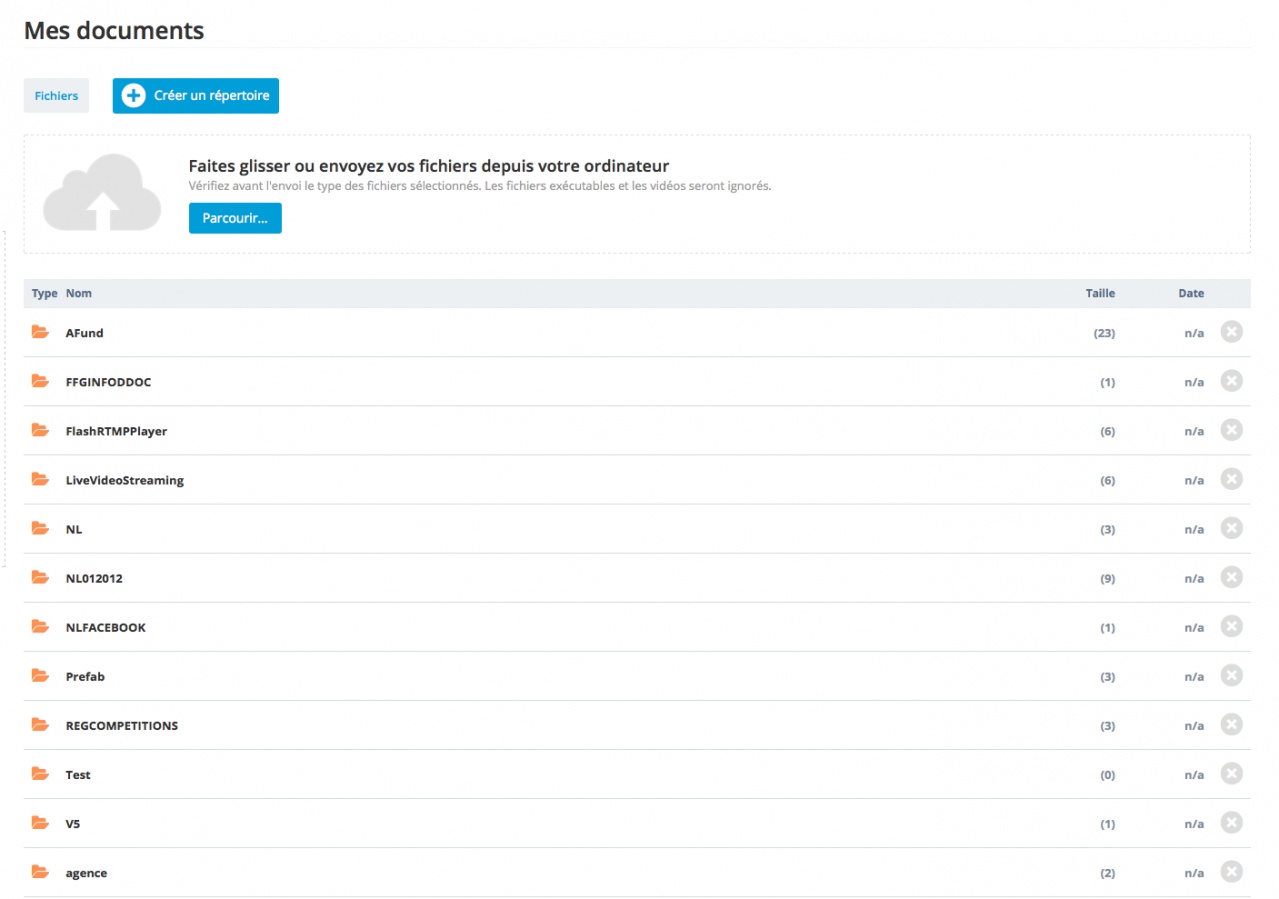This screenshot has height=899, width=1279.
Task: Delete the NL012012 folder via its X icon
Action: (1231, 577)
